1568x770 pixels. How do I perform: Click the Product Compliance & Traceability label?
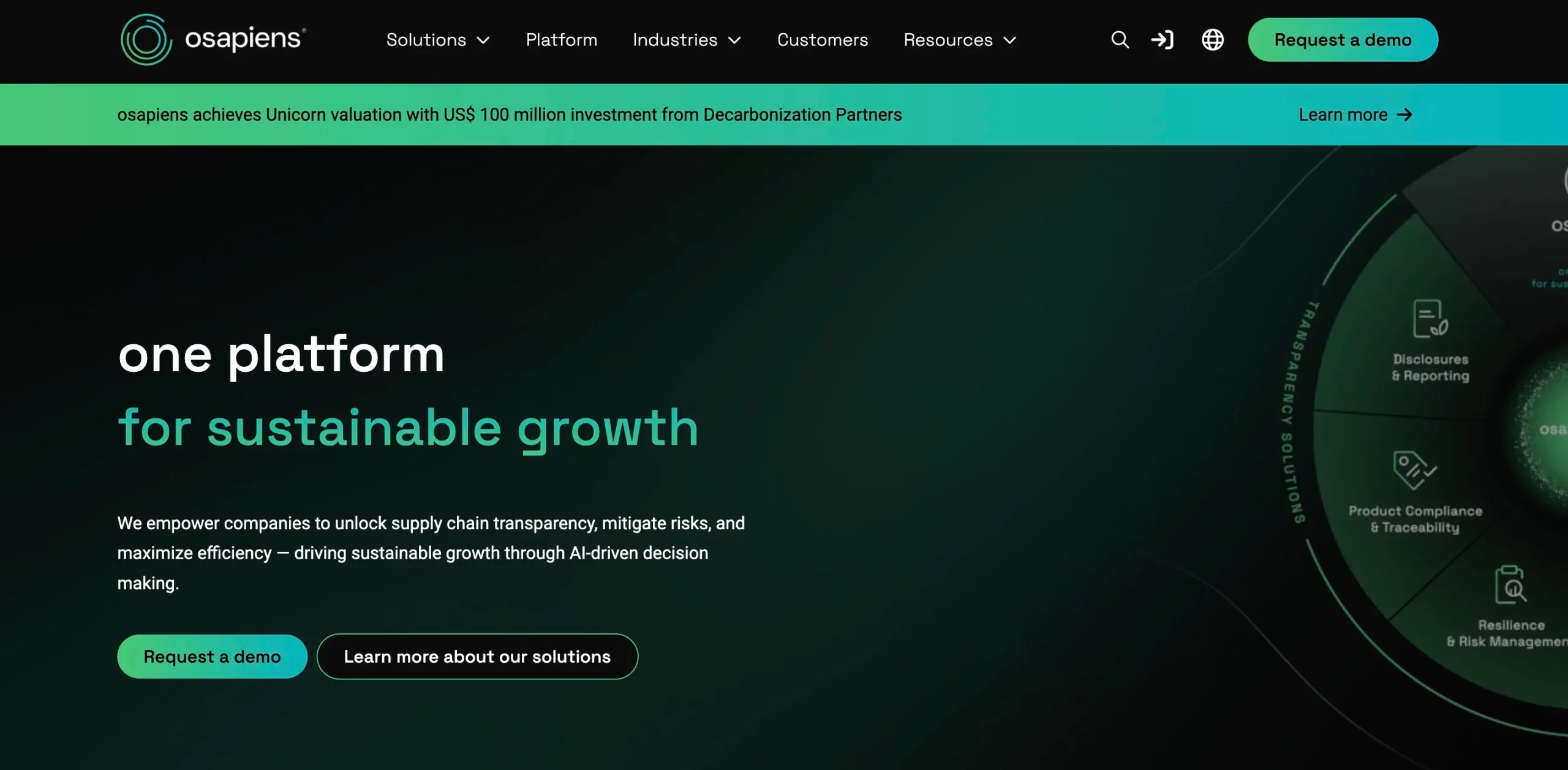(x=1415, y=519)
